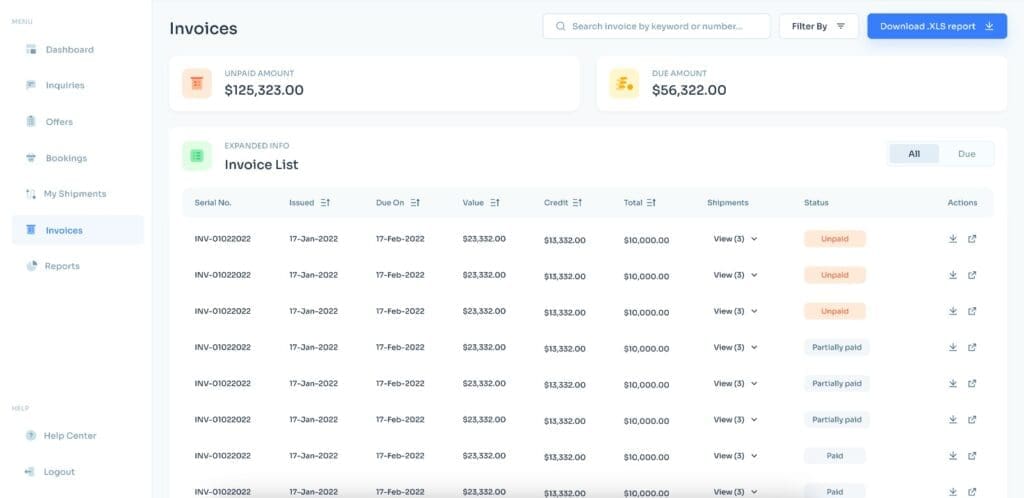Image resolution: width=1024 pixels, height=498 pixels.
Task: Click the download icon in the first invoice row
Action: 953,239
